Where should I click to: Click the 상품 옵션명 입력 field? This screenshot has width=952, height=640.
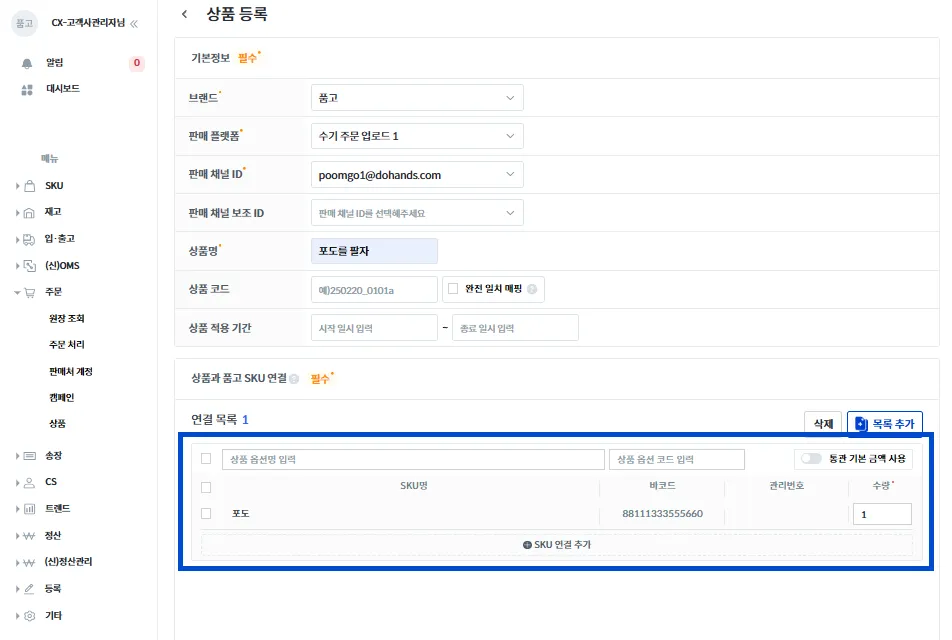point(413,460)
